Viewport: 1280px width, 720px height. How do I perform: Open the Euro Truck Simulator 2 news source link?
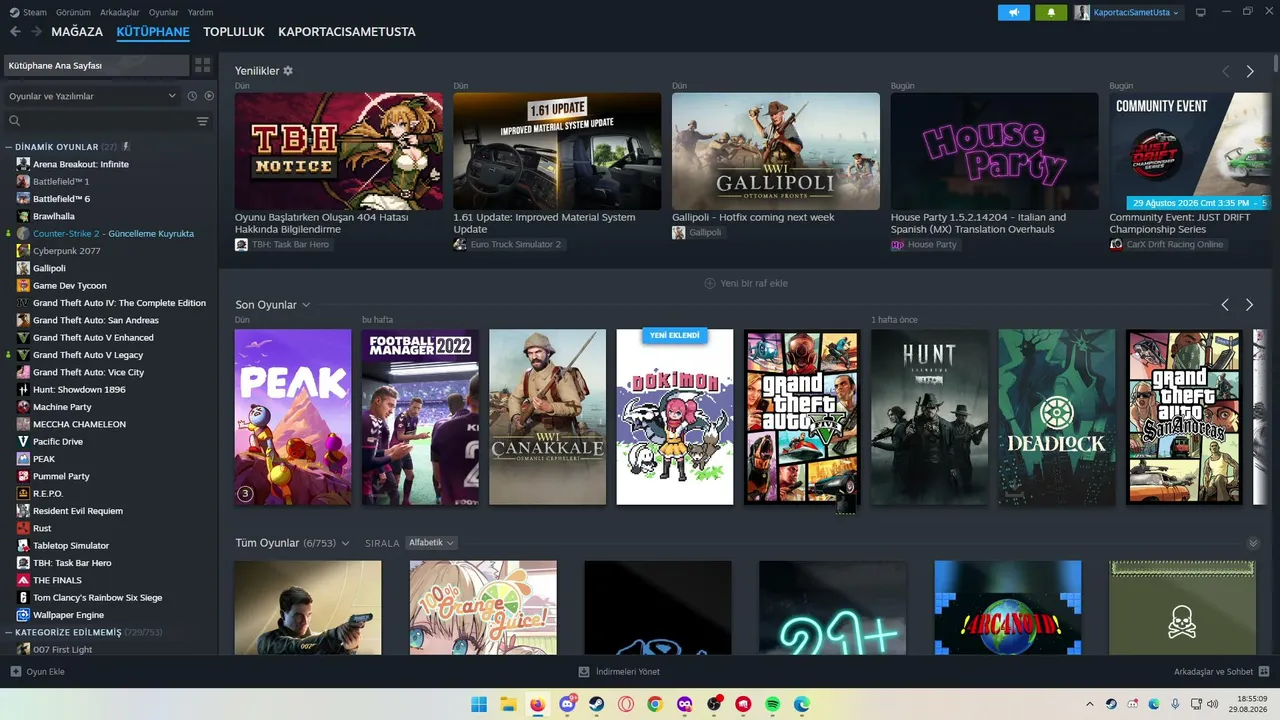[509, 245]
